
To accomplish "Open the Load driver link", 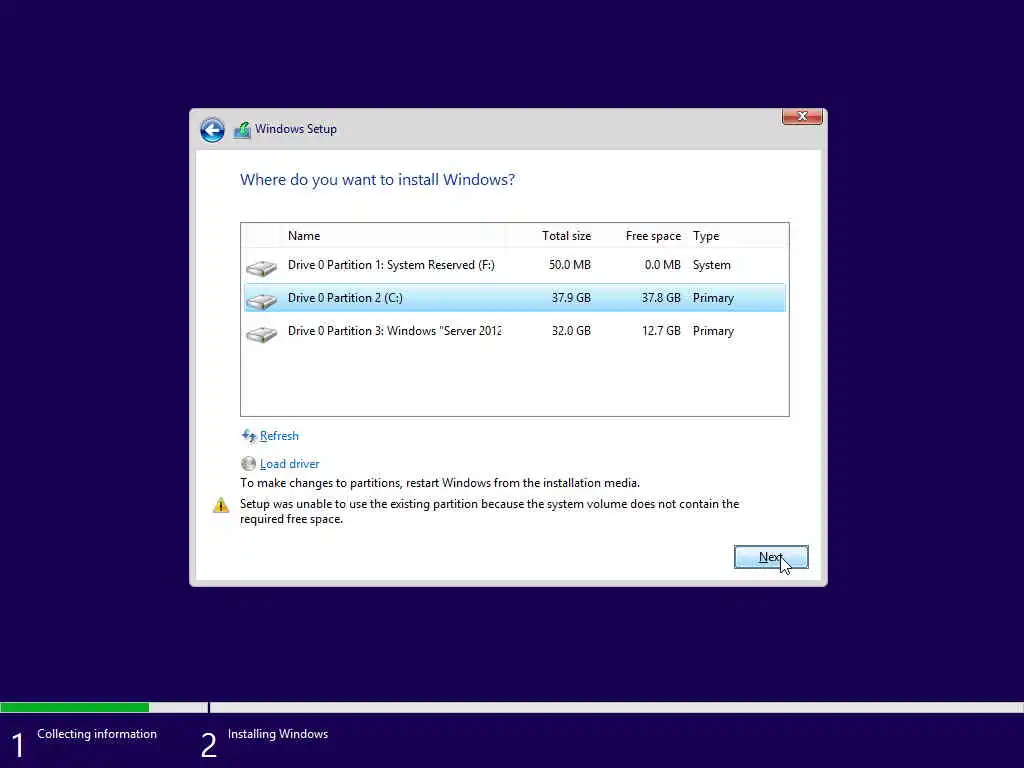I will (289, 464).
